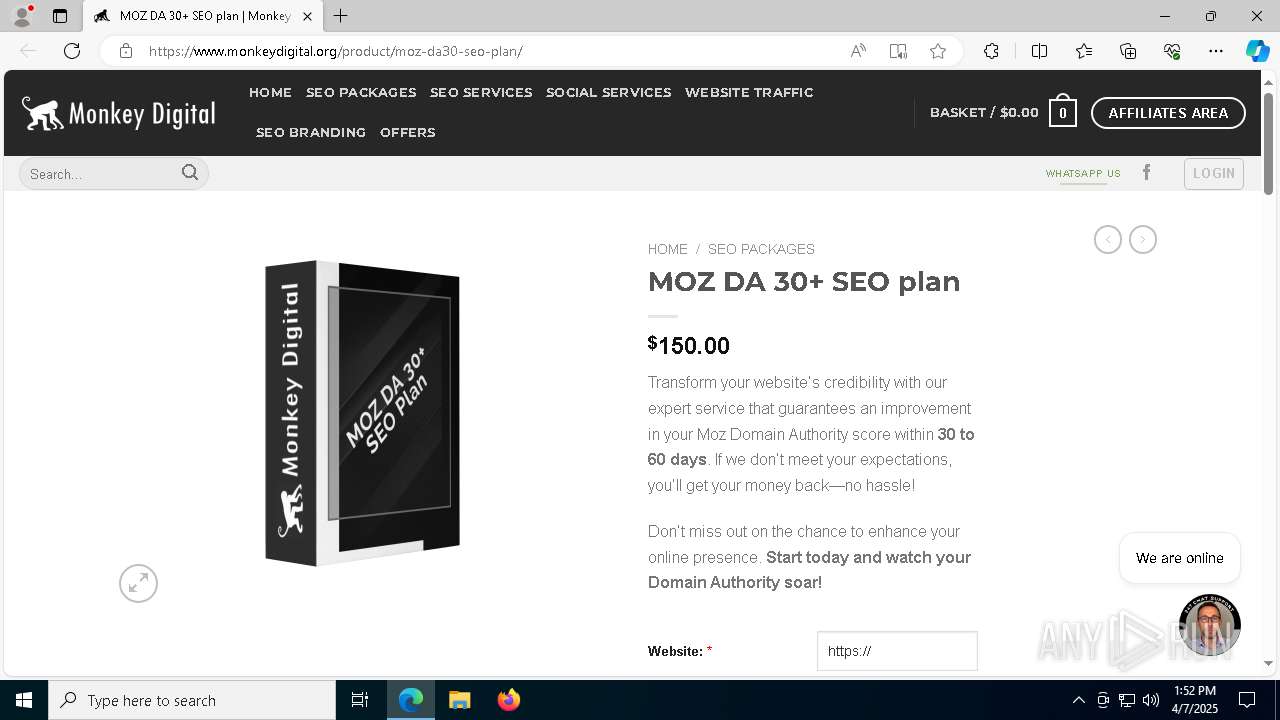Follow the WHATSAPP US link
1280x720 pixels.
pos(1083,174)
